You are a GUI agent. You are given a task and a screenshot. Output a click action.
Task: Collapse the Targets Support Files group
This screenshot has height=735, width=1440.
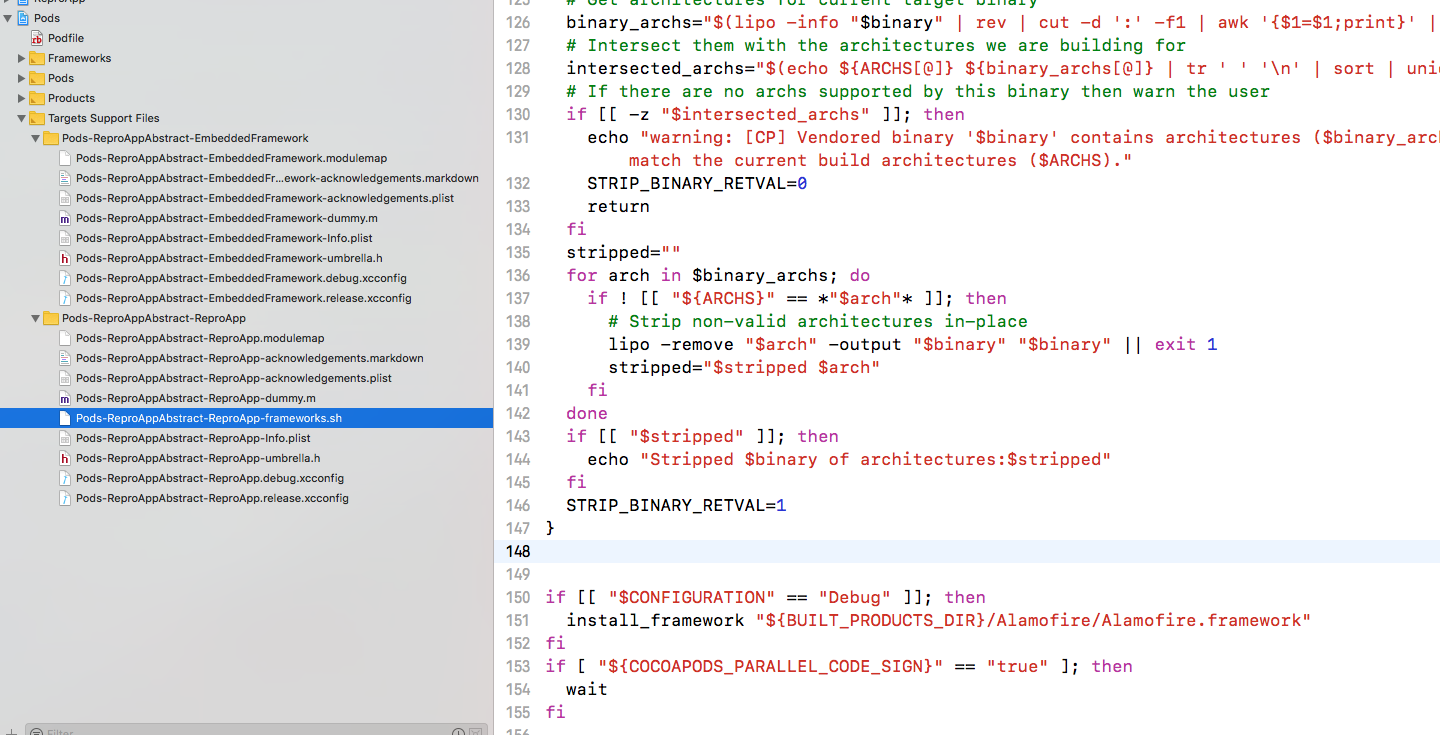22,118
